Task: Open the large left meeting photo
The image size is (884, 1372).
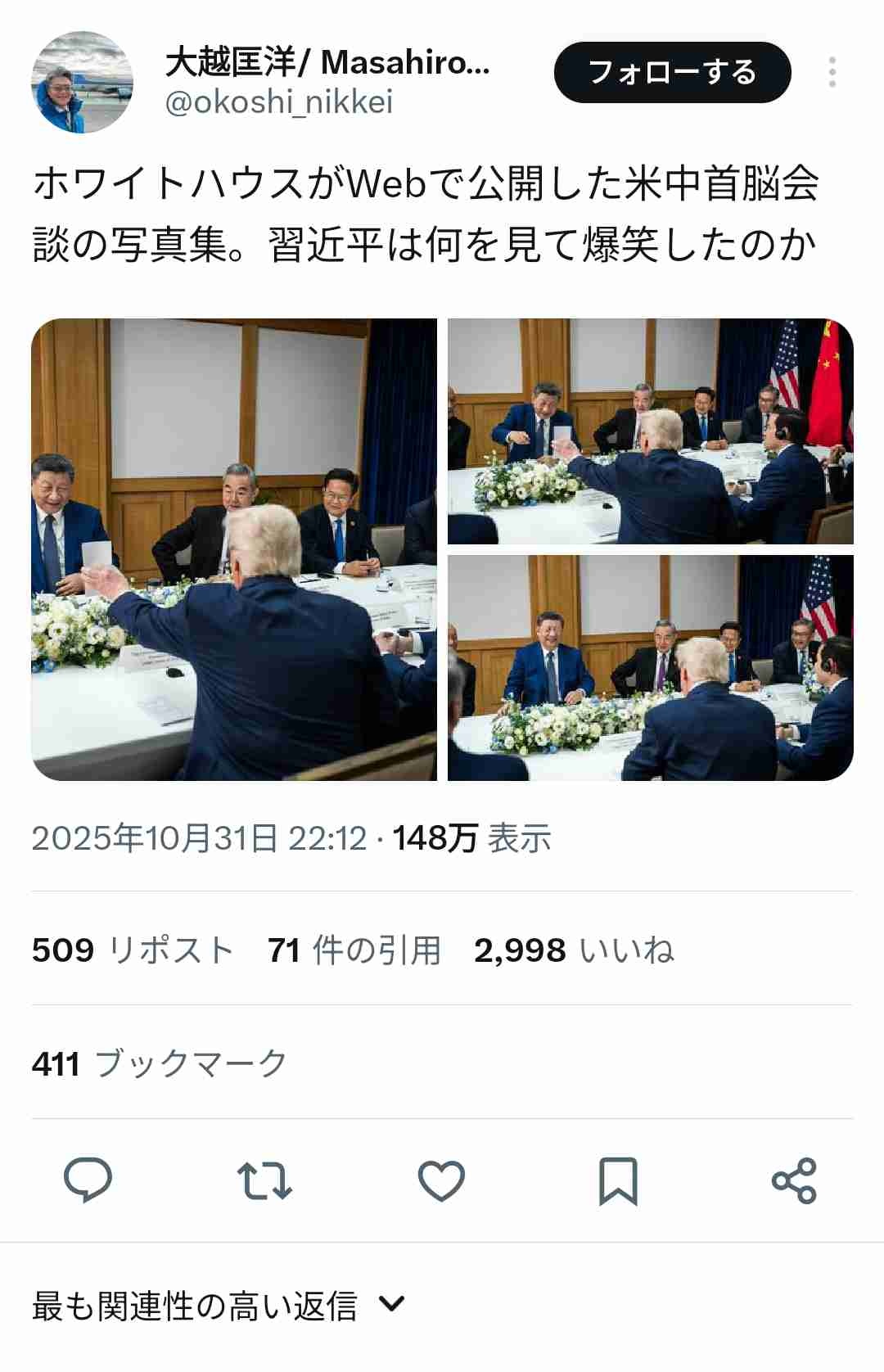Action: point(234,549)
